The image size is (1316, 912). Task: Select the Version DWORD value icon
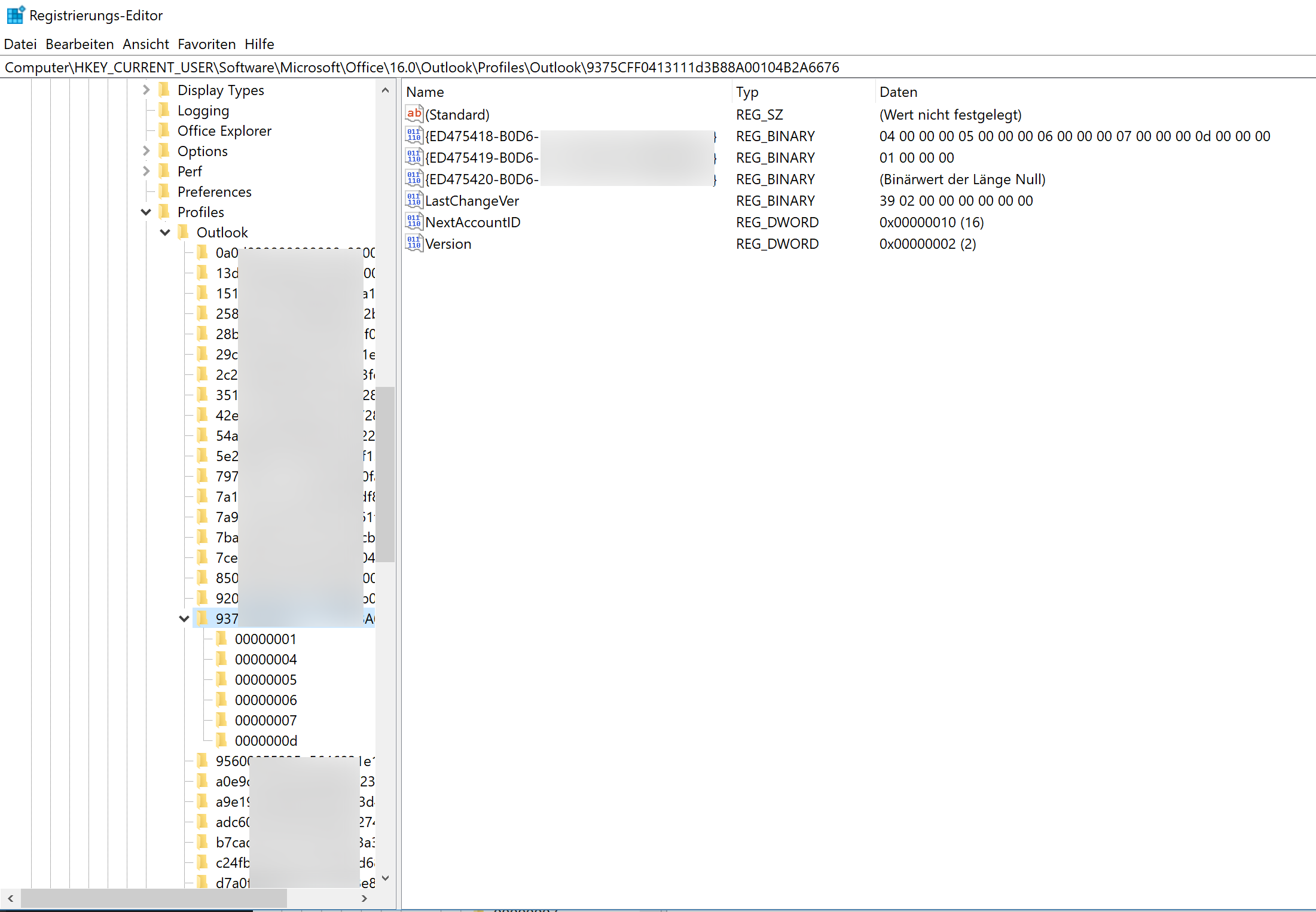click(414, 243)
